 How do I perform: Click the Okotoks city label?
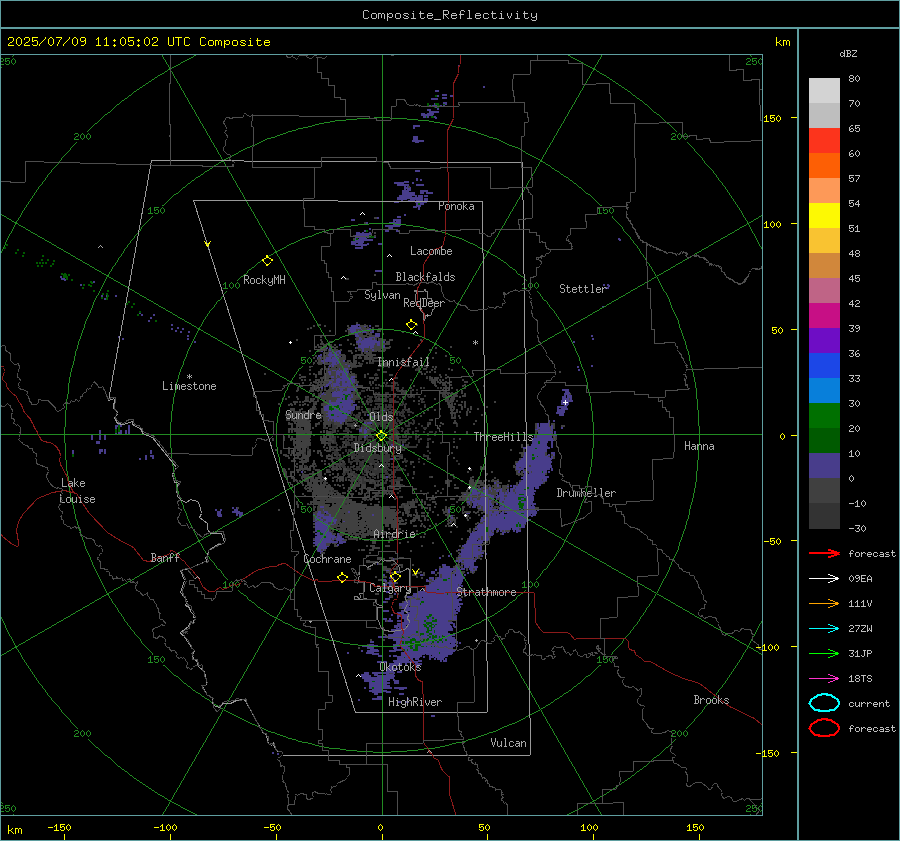(400, 666)
